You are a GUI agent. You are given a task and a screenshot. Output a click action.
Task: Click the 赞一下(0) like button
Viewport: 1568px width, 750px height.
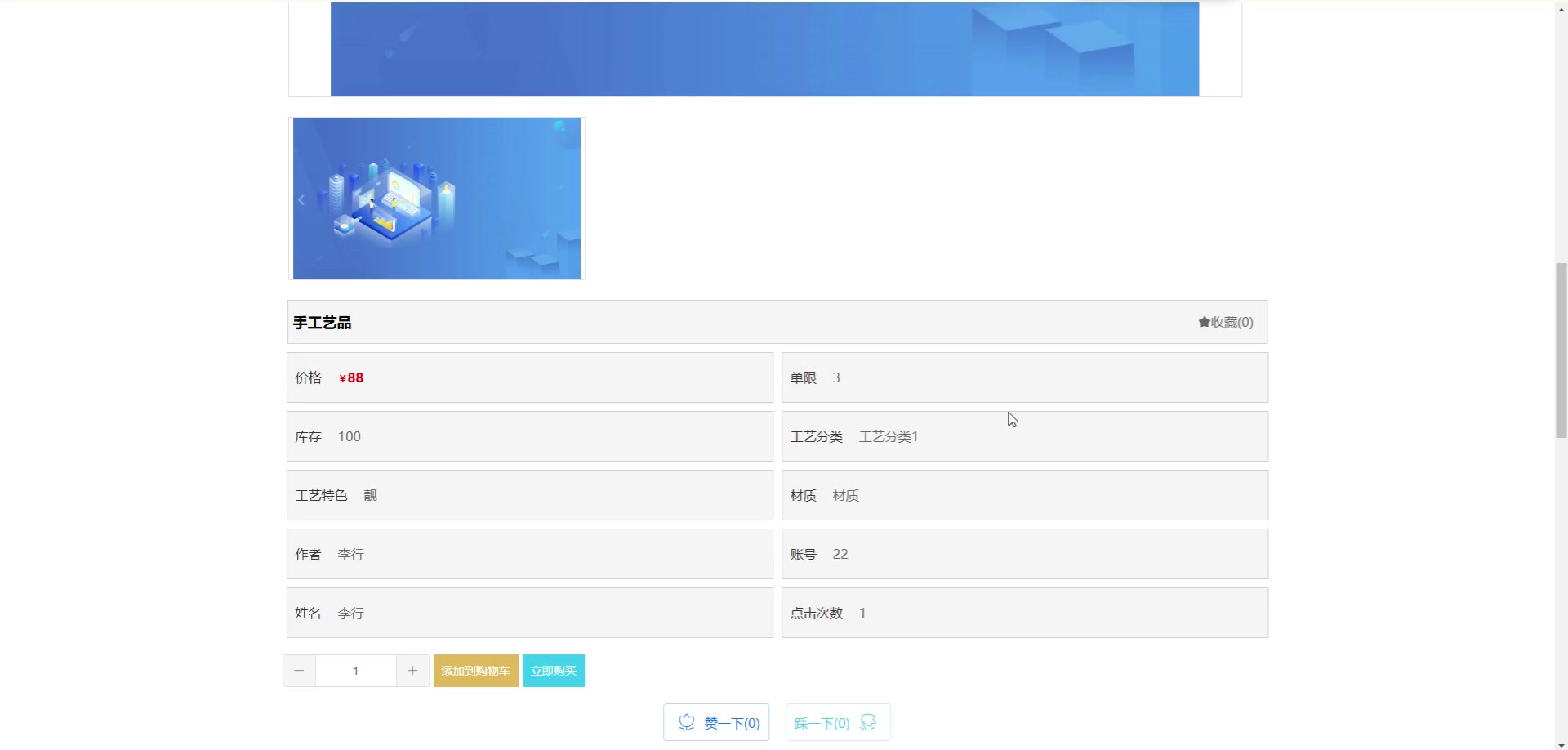[x=716, y=722]
